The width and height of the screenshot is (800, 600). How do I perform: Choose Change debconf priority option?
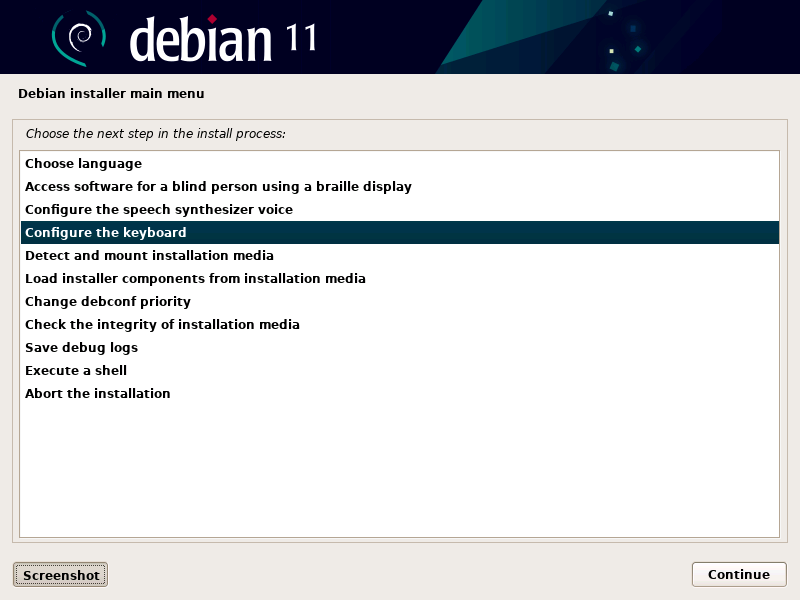pos(399,302)
